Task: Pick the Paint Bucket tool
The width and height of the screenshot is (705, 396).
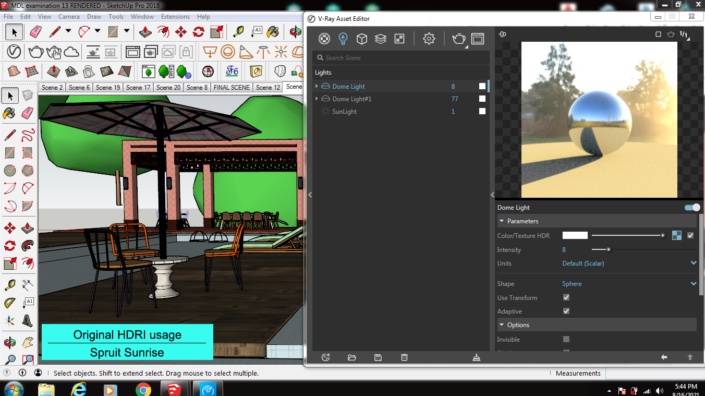Action: [x=273, y=32]
